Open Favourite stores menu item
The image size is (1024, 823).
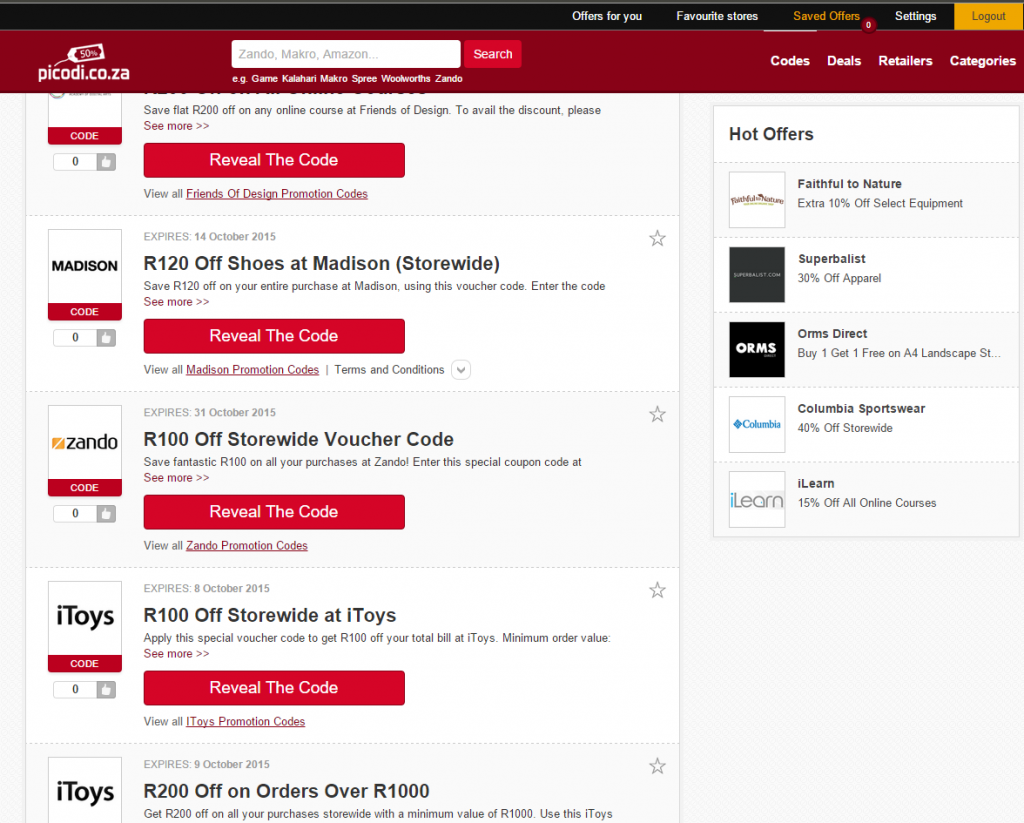(x=717, y=16)
